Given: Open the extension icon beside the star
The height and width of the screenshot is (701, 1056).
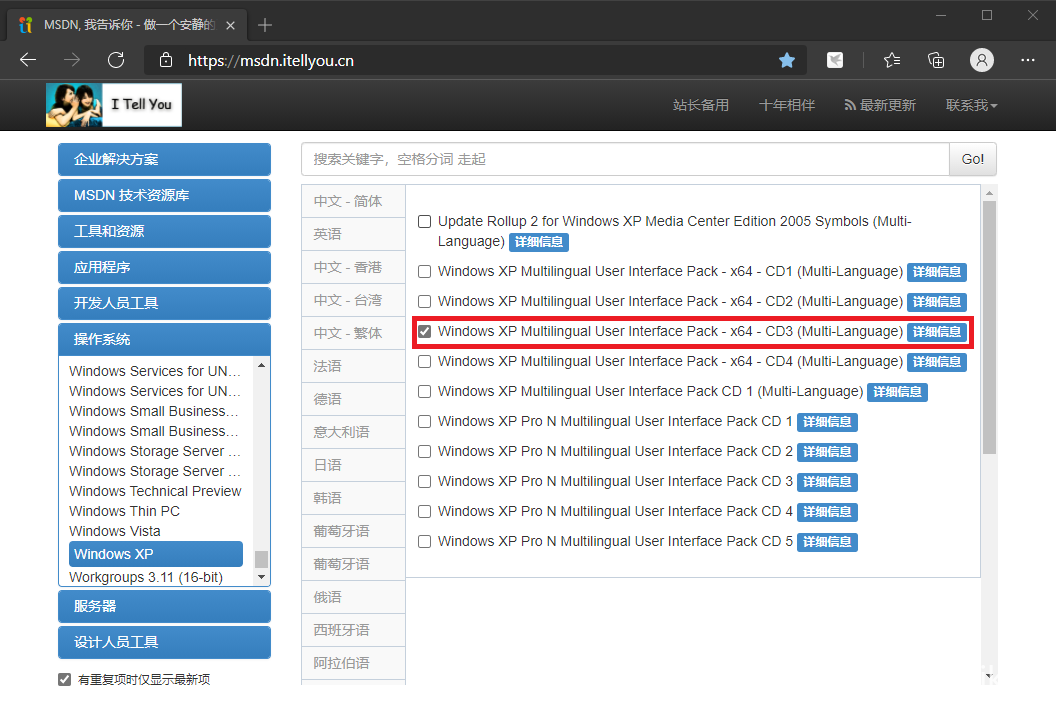Looking at the screenshot, I should click(x=835, y=61).
